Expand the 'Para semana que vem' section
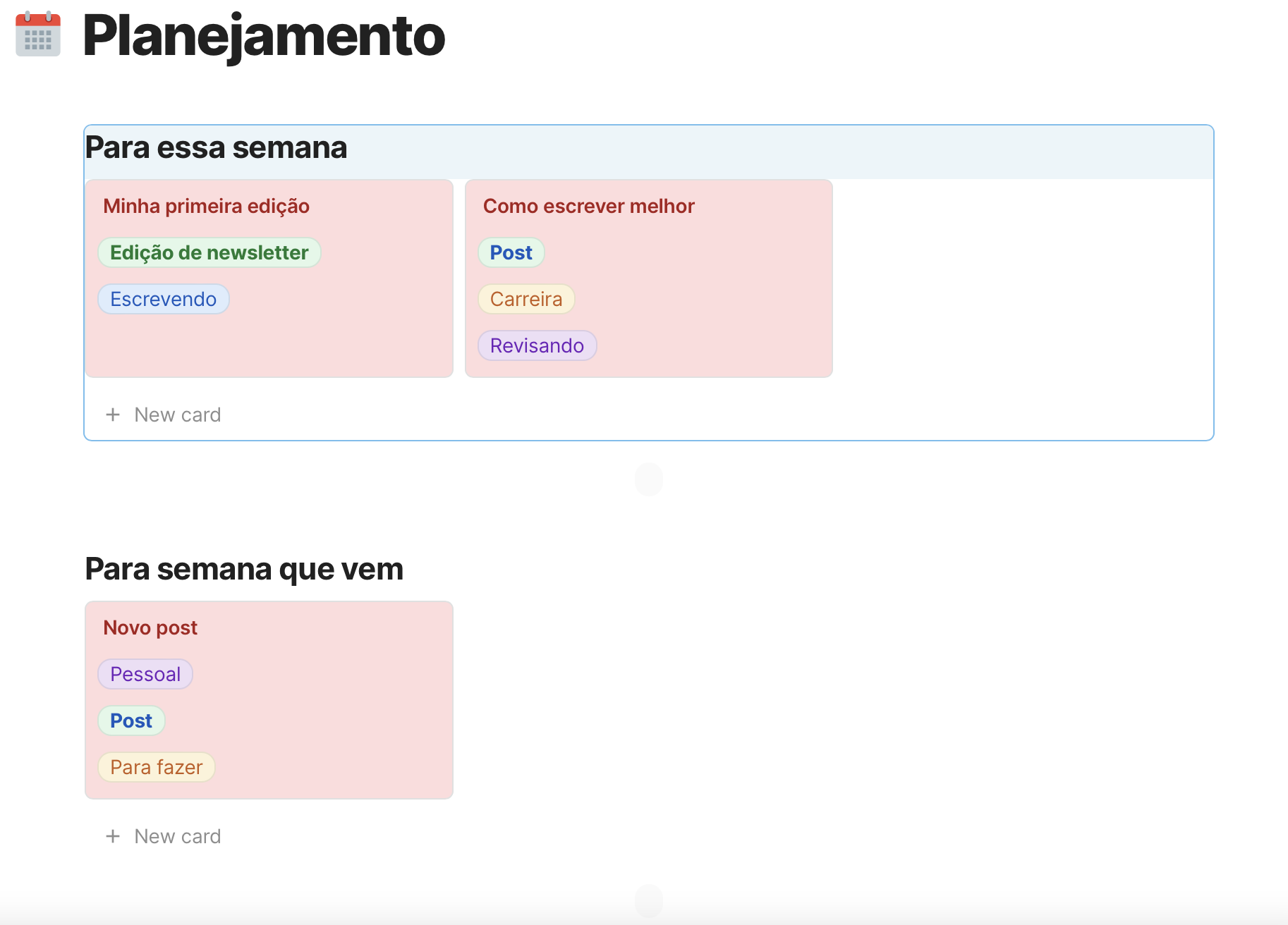Image resolution: width=1288 pixels, height=925 pixels. (244, 569)
